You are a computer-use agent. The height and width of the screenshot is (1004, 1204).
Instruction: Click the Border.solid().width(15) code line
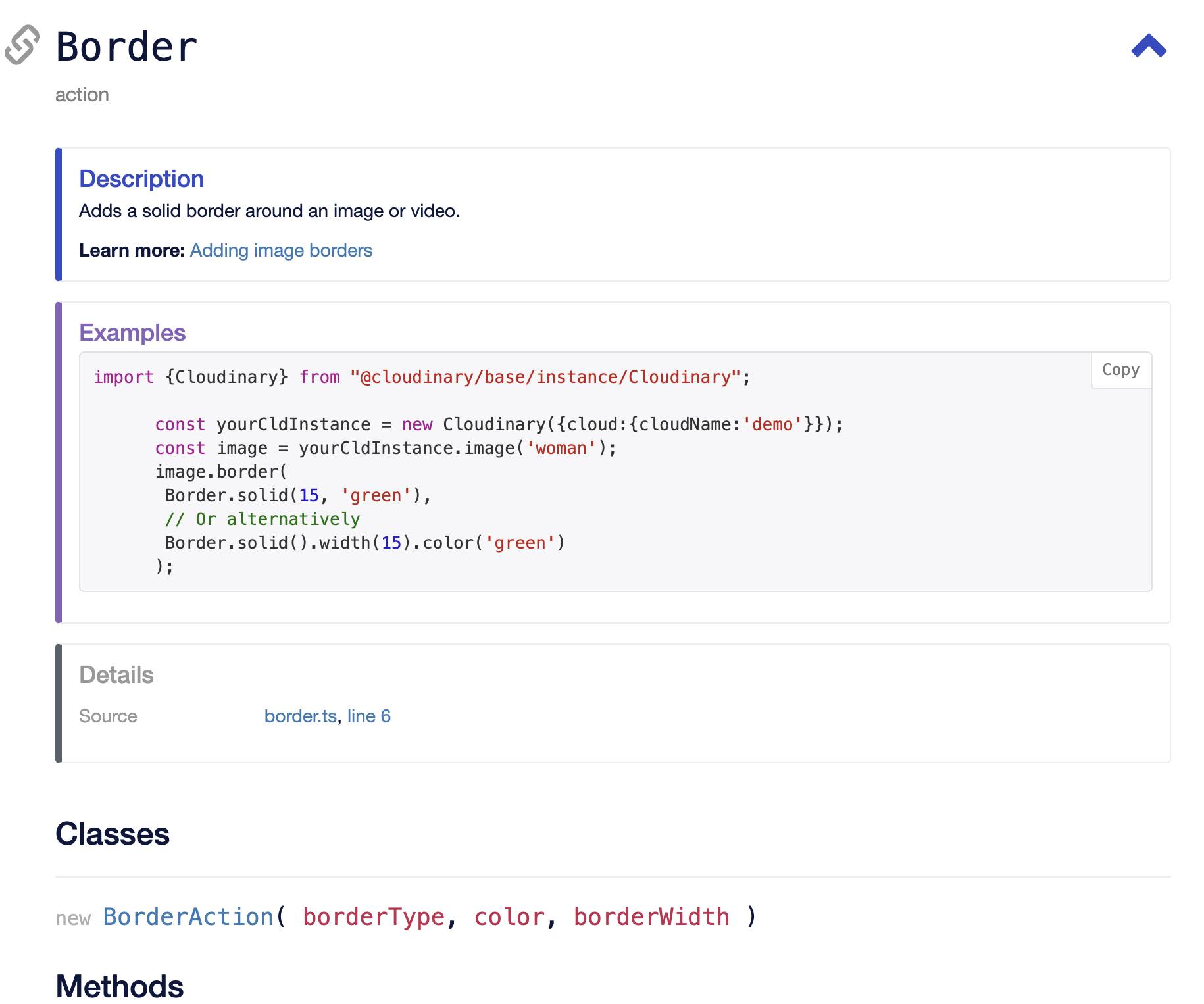(x=365, y=543)
